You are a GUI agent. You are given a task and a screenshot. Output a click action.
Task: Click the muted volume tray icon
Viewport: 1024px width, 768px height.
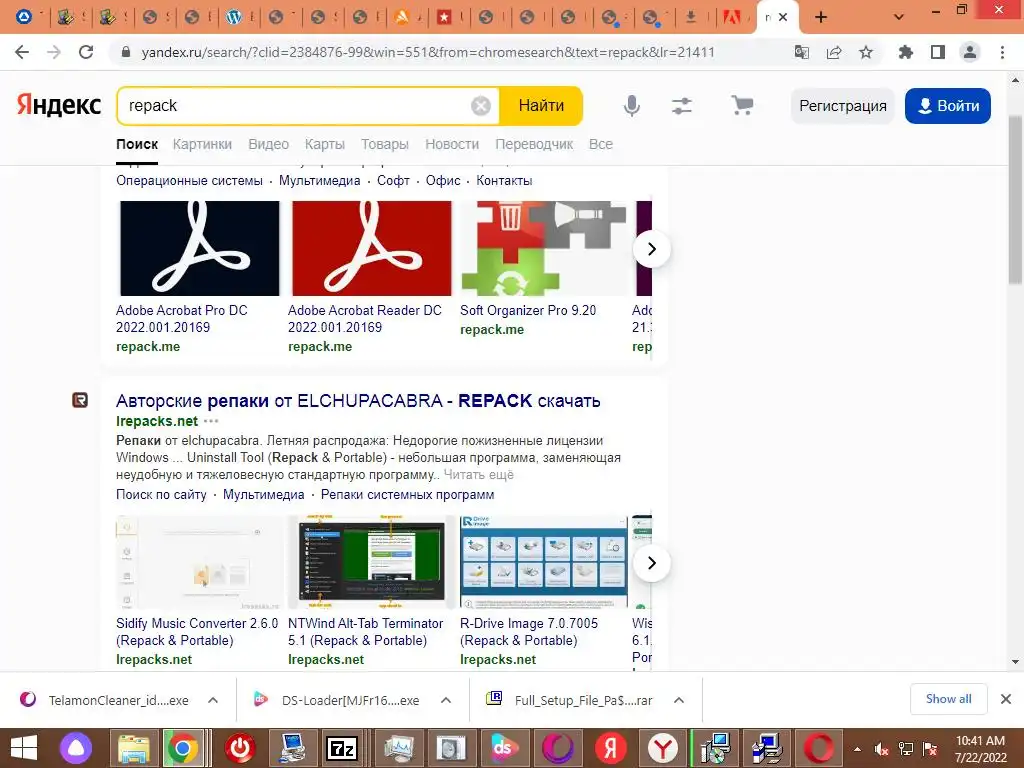(881, 749)
